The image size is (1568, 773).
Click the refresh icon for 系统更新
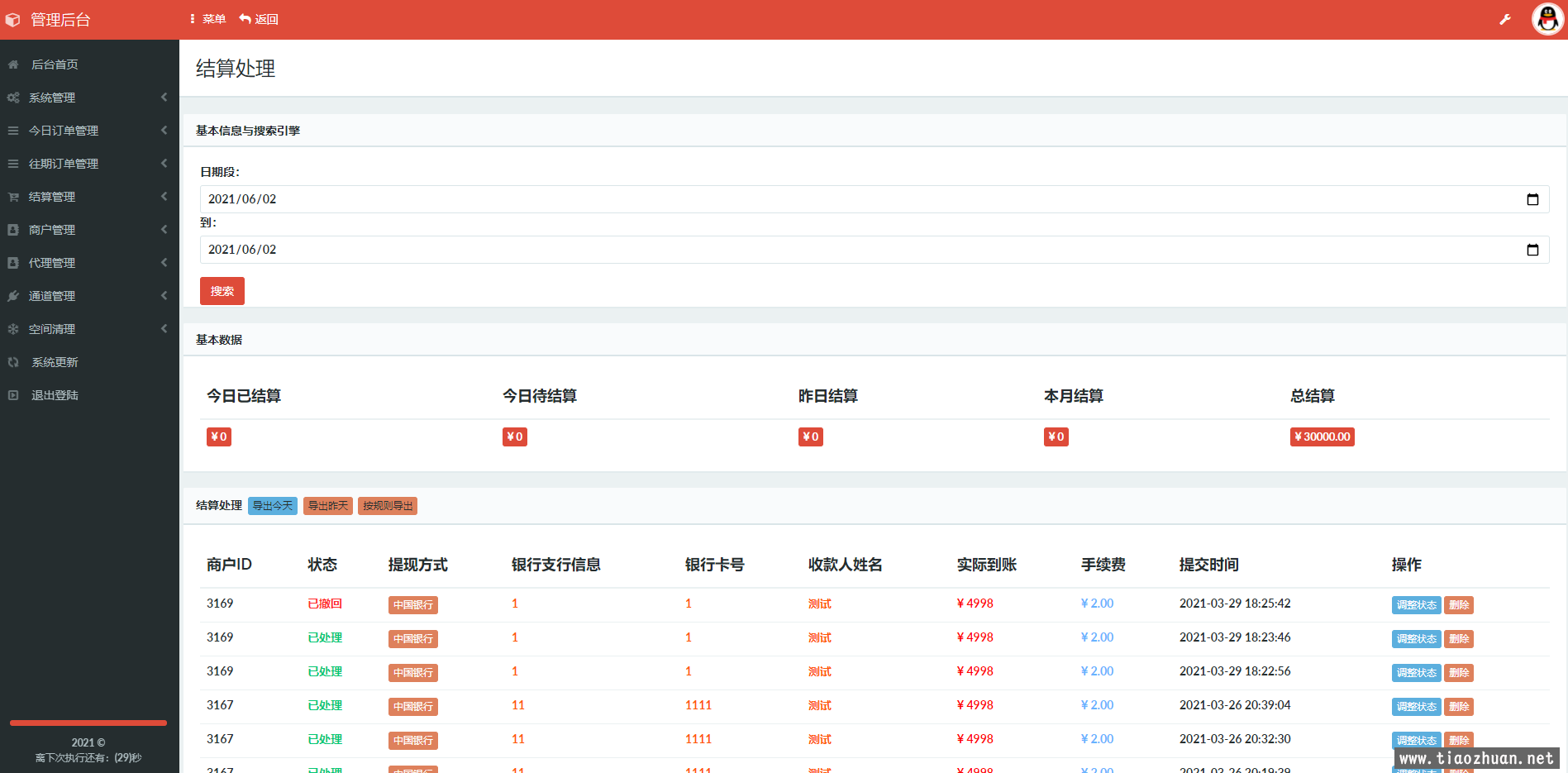(x=13, y=362)
